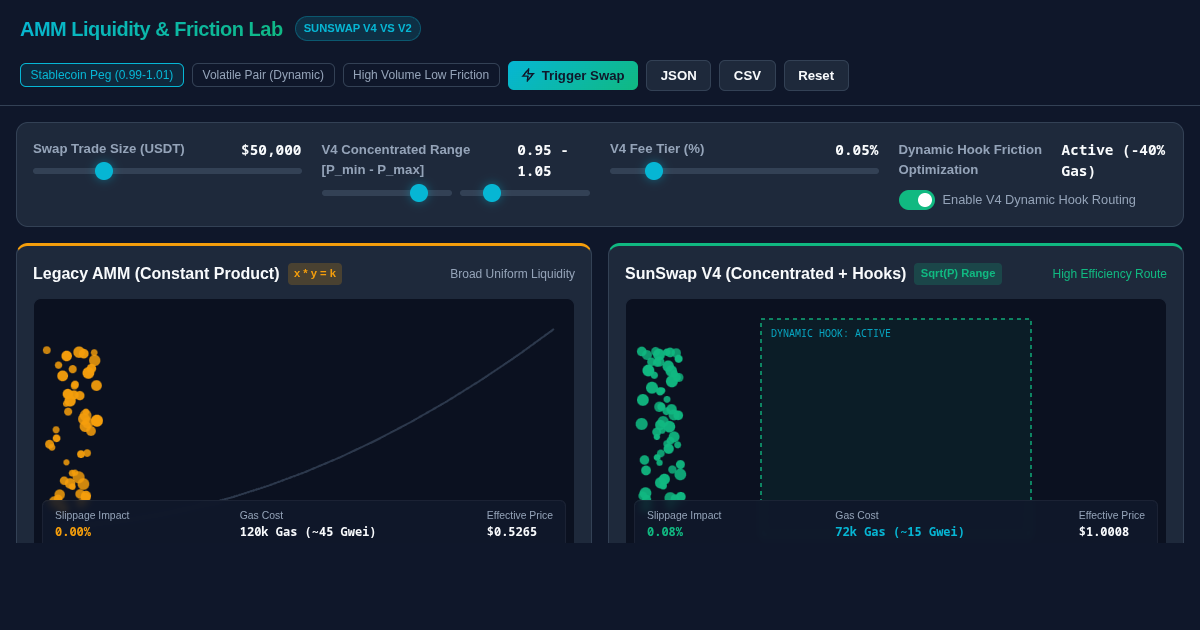Click the Legacy AMM (Constant Product) heading
This screenshot has width=1200, height=630.
(x=156, y=274)
